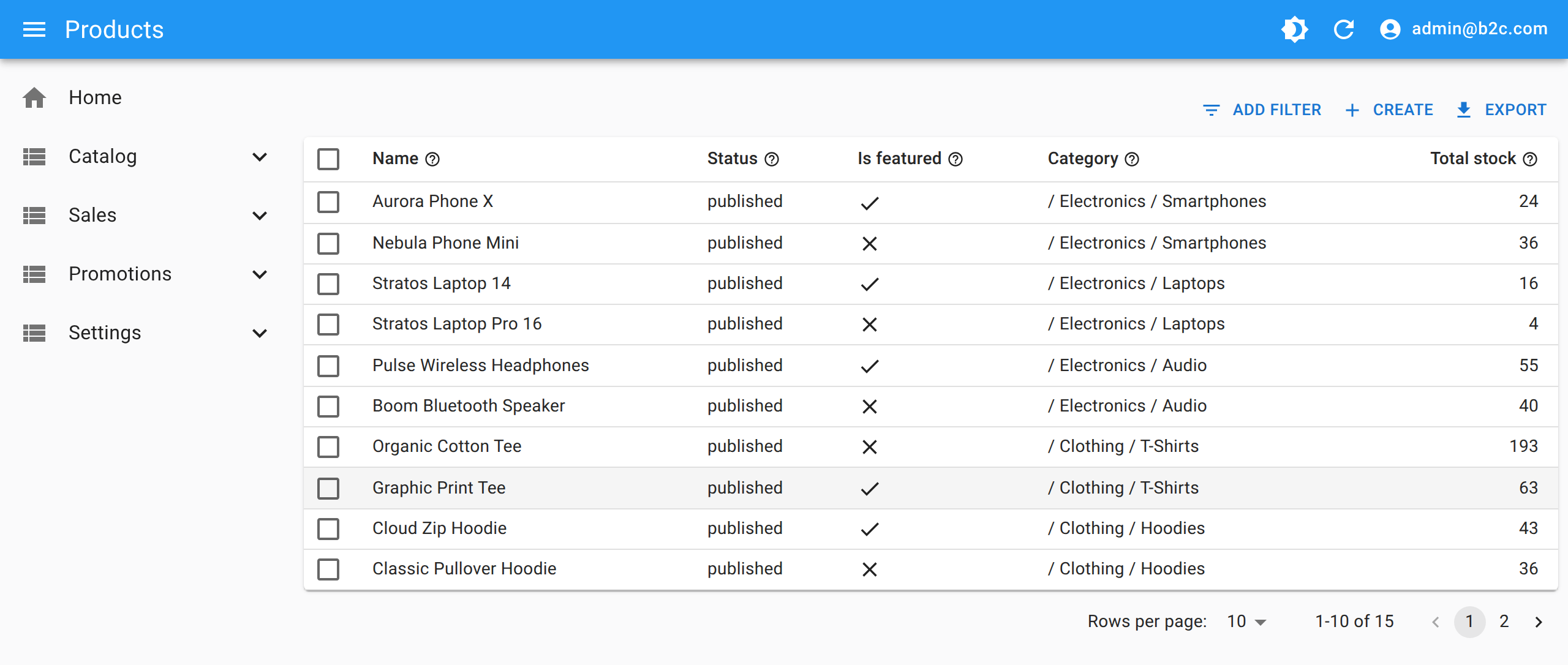Open the admin user profile icon
The height and width of the screenshot is (665, 1568).
[x=1390, y=29]
